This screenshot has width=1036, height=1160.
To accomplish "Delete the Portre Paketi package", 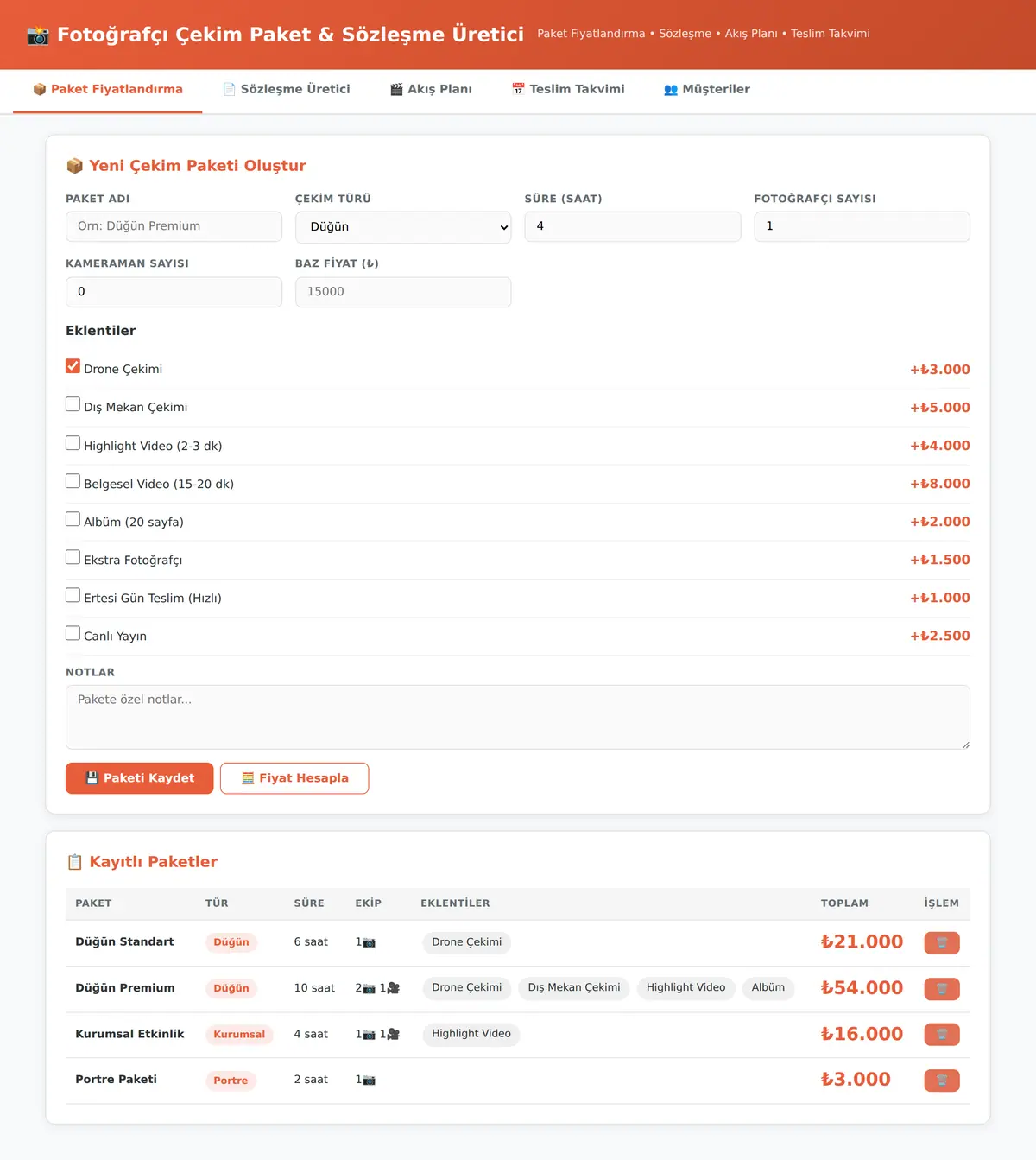I will (x=942, y=1080).
